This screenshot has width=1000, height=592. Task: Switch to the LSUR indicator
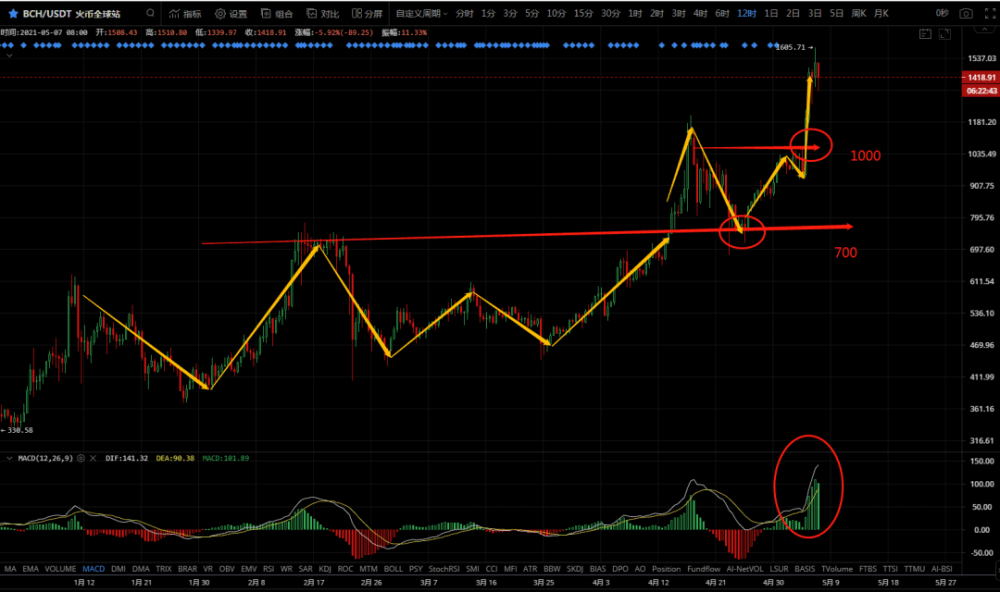click(779, 568)
